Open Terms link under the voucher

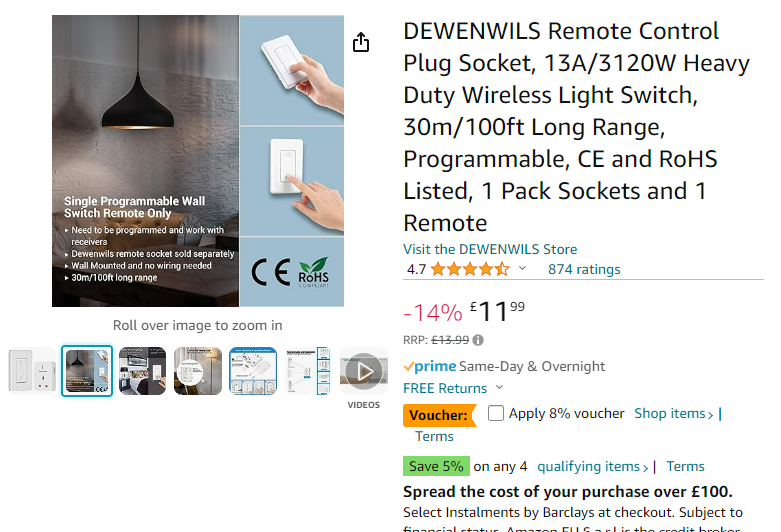(434, 436)
